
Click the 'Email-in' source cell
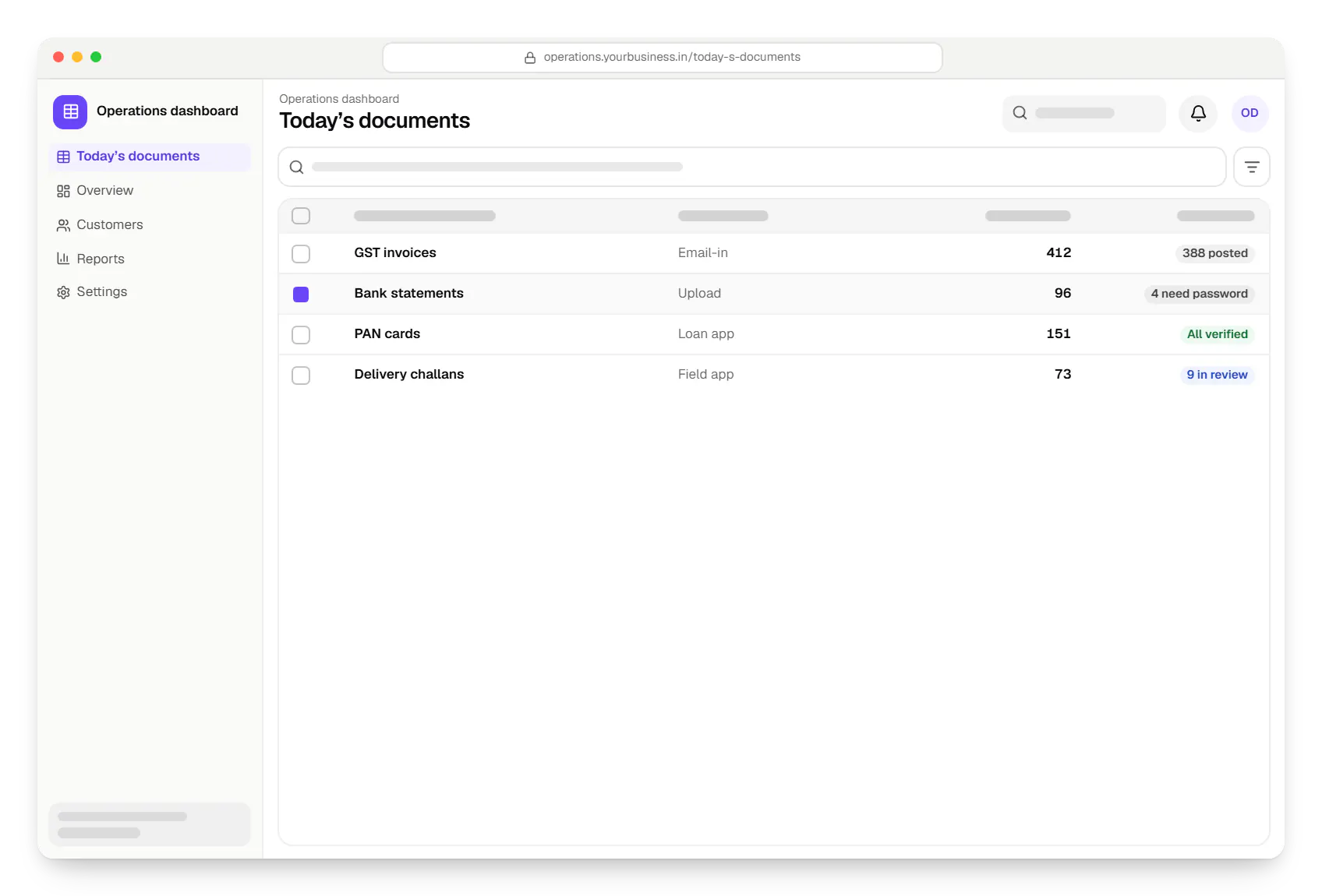[703, 252]
